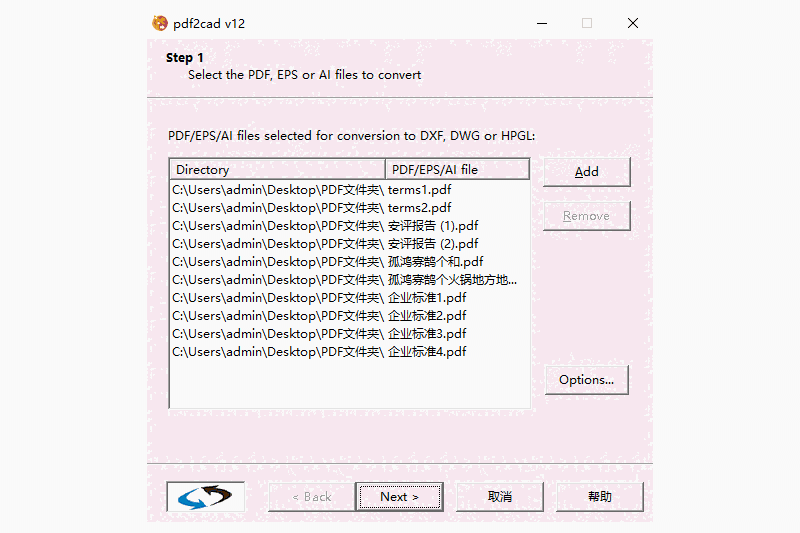Open the Options dialog
The height and width of the screenshot is (533, 800).
click(587, 380)
